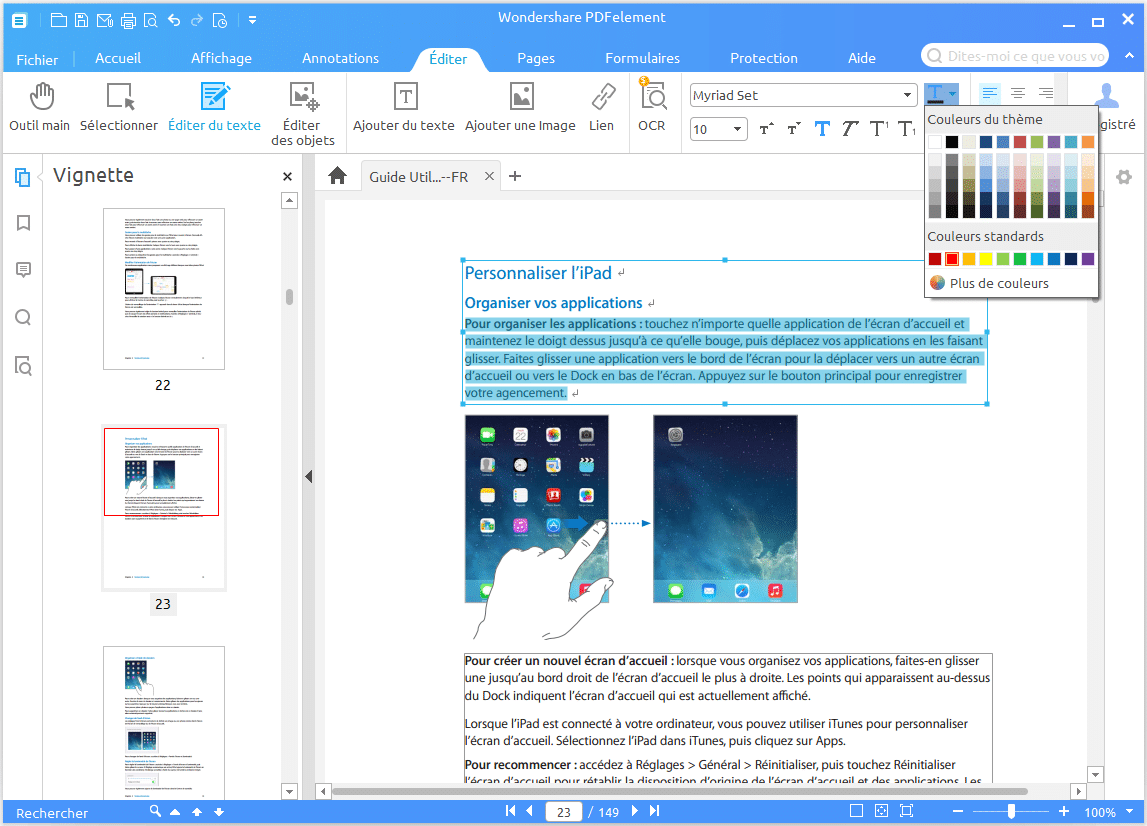Open the Myriad Set font dropdown
This screenshot has width=1147, height=826.
click(x=908, y=95)
